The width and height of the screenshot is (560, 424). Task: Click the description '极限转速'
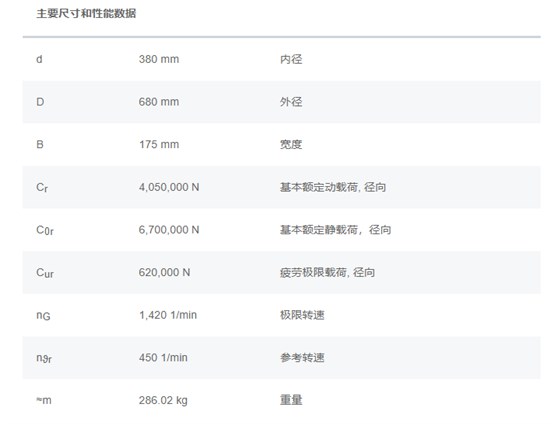point(302,315)
